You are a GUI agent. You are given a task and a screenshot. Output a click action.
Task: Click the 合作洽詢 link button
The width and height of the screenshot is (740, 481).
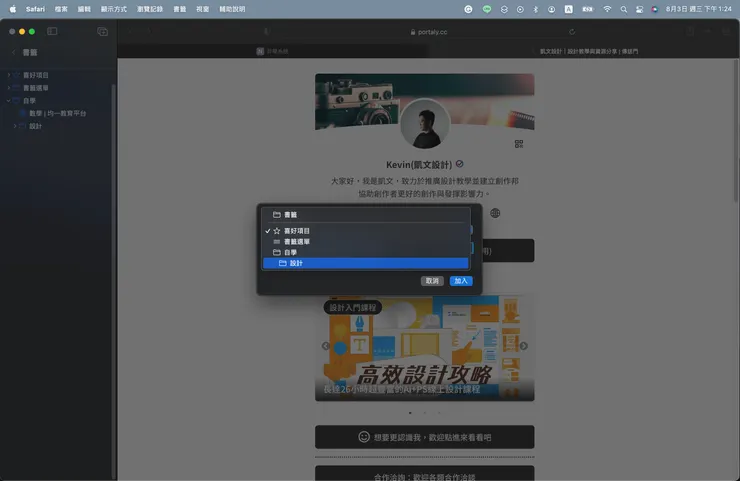(x=425, y=473)
